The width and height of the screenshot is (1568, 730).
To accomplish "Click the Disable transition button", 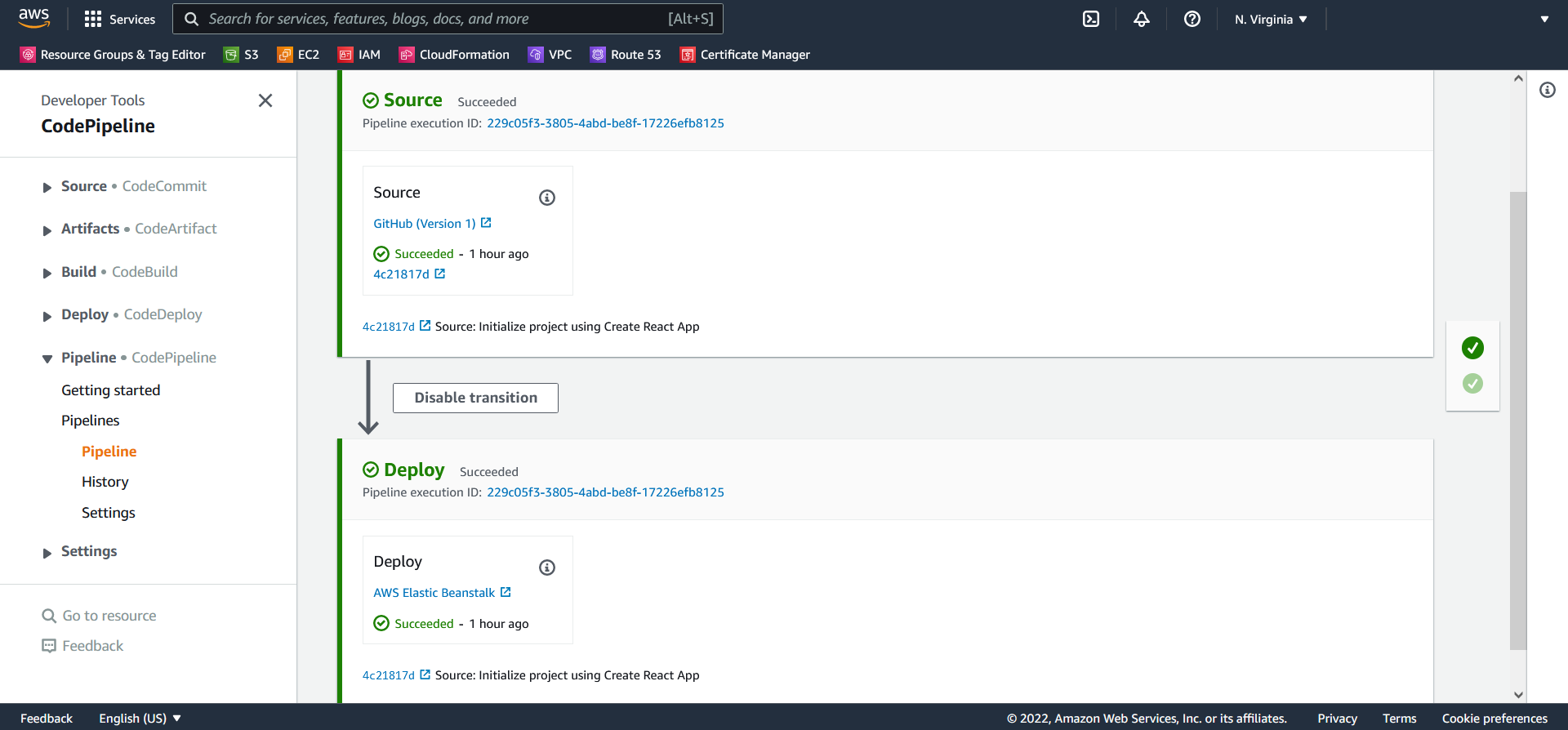I will pyautogui.click(x=475, y=398).
